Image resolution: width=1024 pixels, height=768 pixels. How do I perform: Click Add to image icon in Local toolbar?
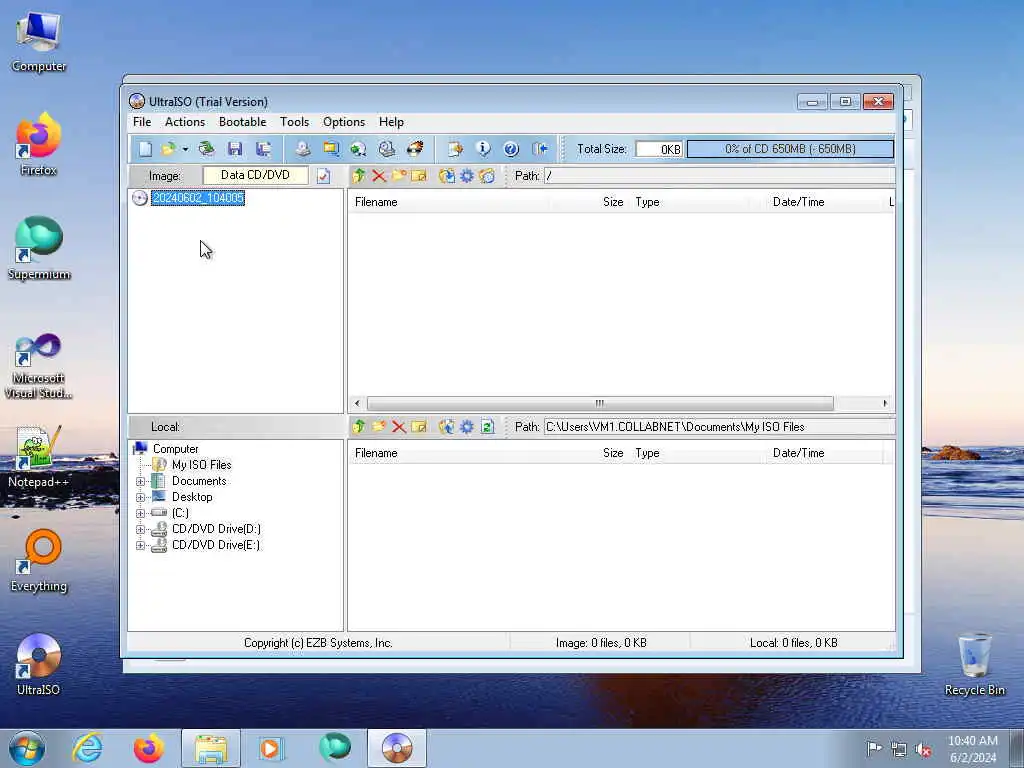[447, 426]
